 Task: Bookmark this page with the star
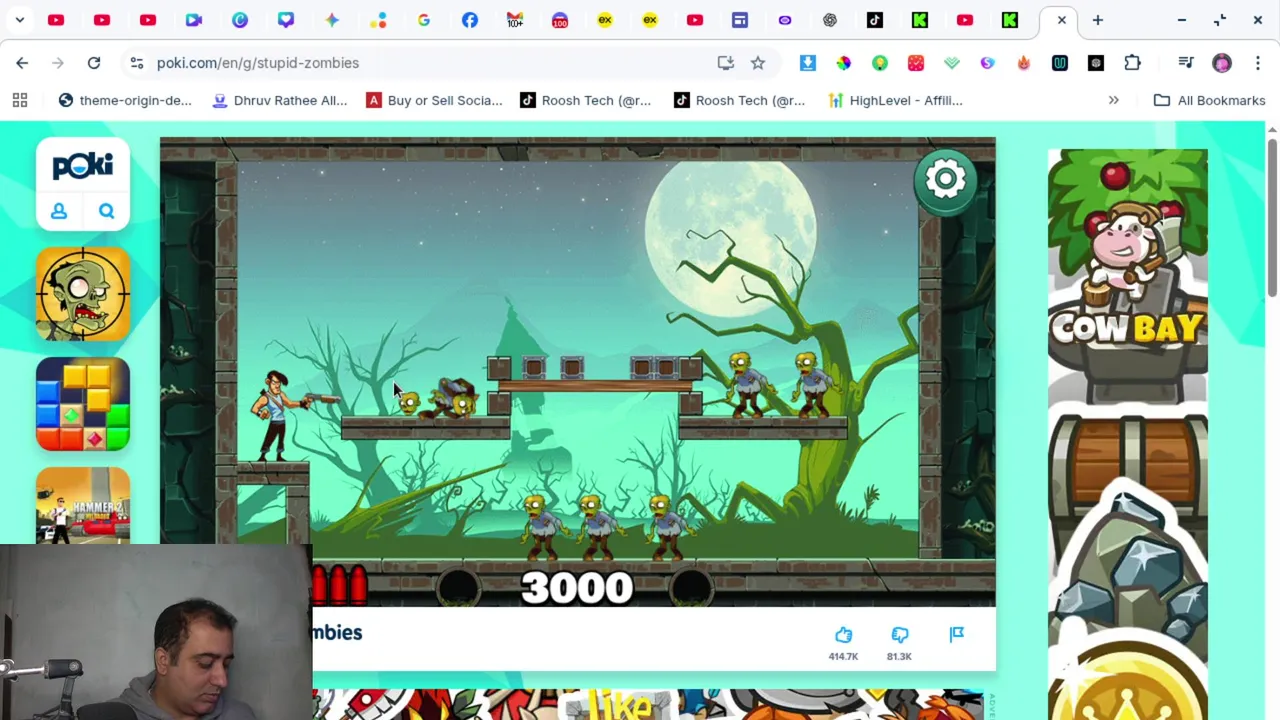[758, 63]
